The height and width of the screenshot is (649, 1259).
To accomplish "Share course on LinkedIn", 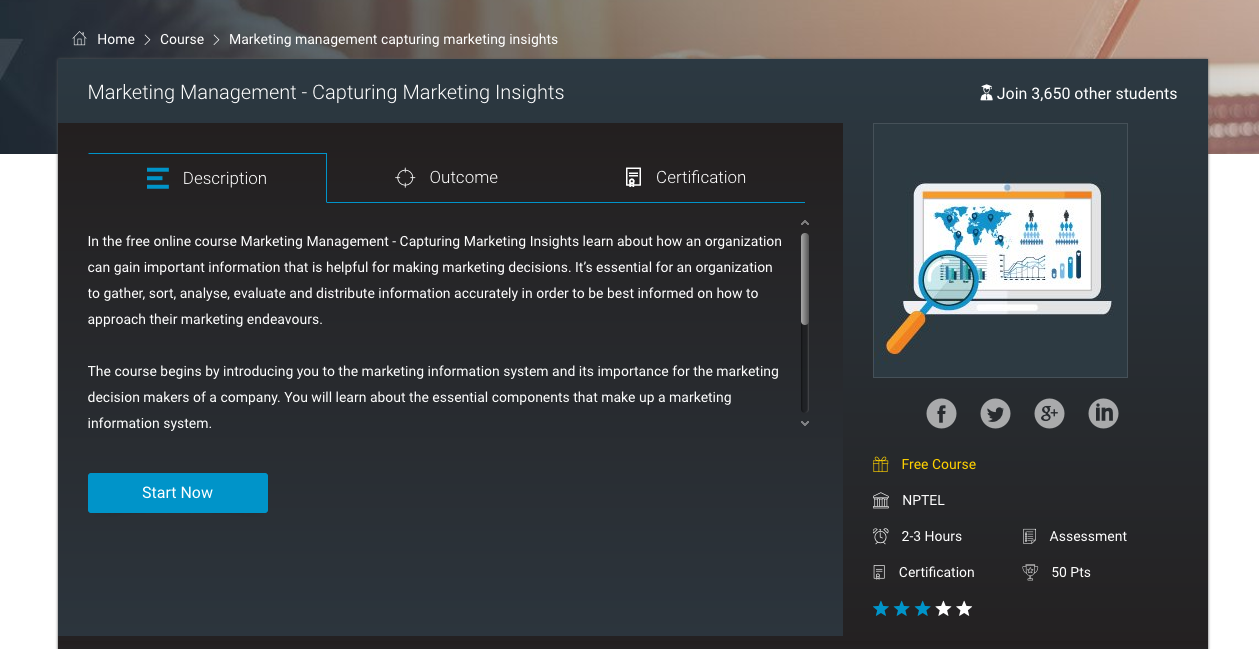I will coord(1103,413).
